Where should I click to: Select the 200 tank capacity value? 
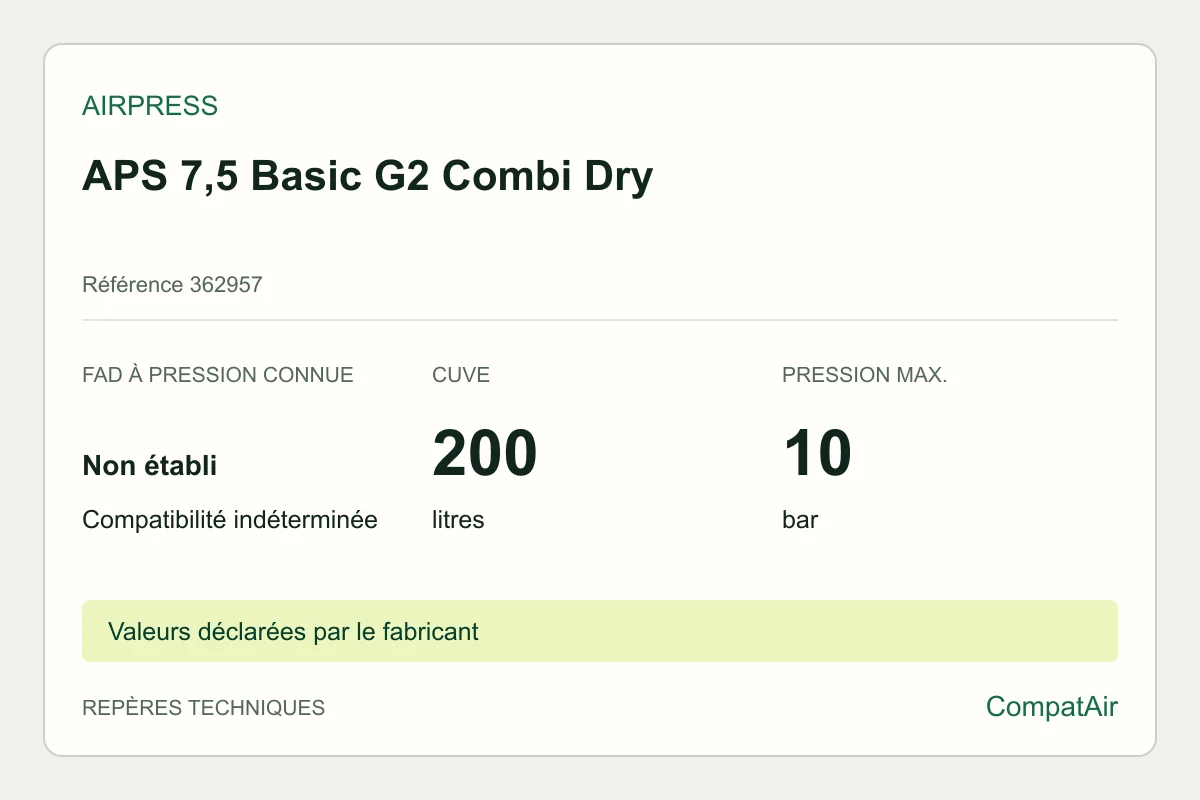point(485,453)
